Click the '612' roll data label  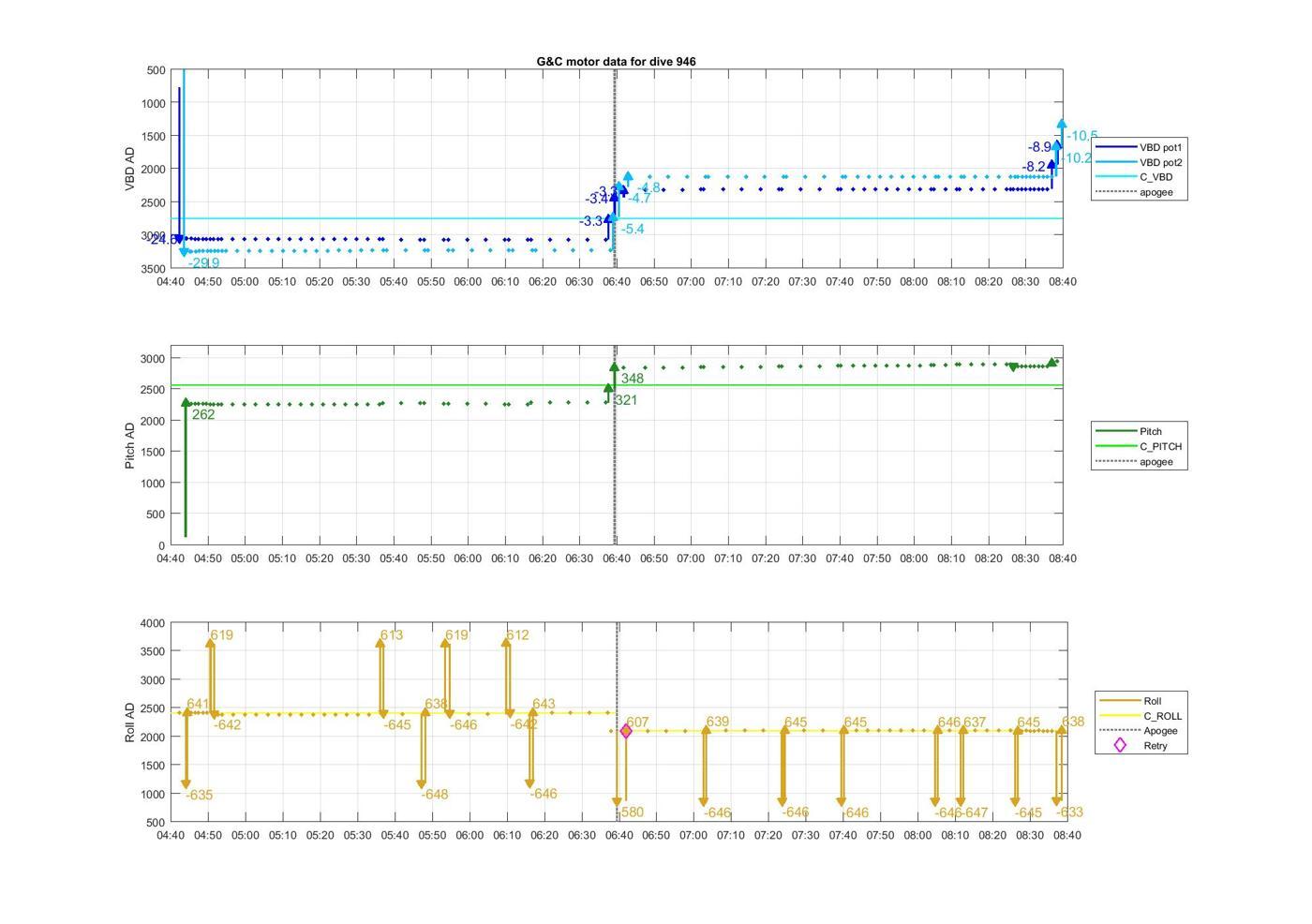(x=517, y=635)
